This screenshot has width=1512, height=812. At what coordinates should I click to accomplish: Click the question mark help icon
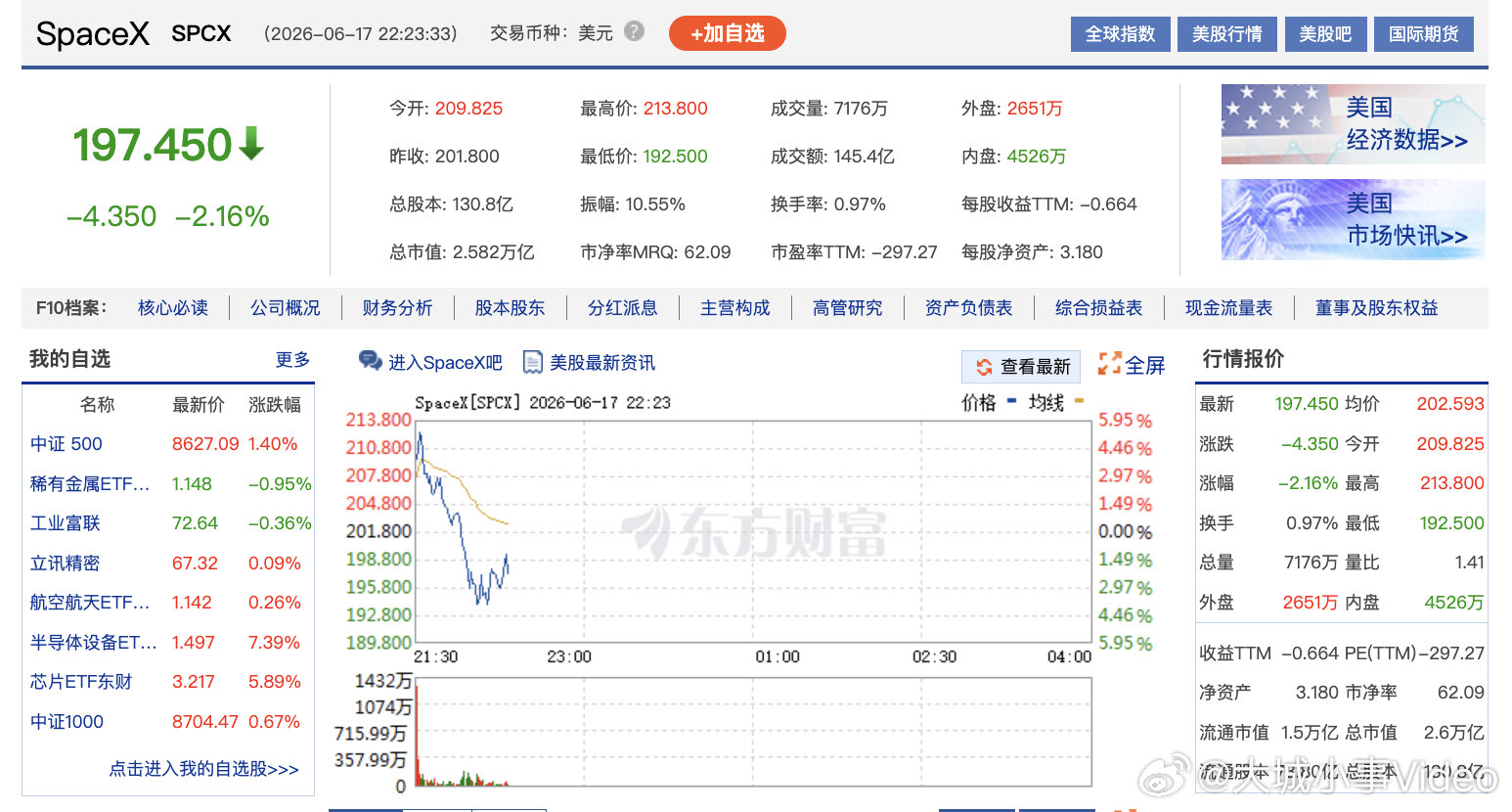coord(634,31)
